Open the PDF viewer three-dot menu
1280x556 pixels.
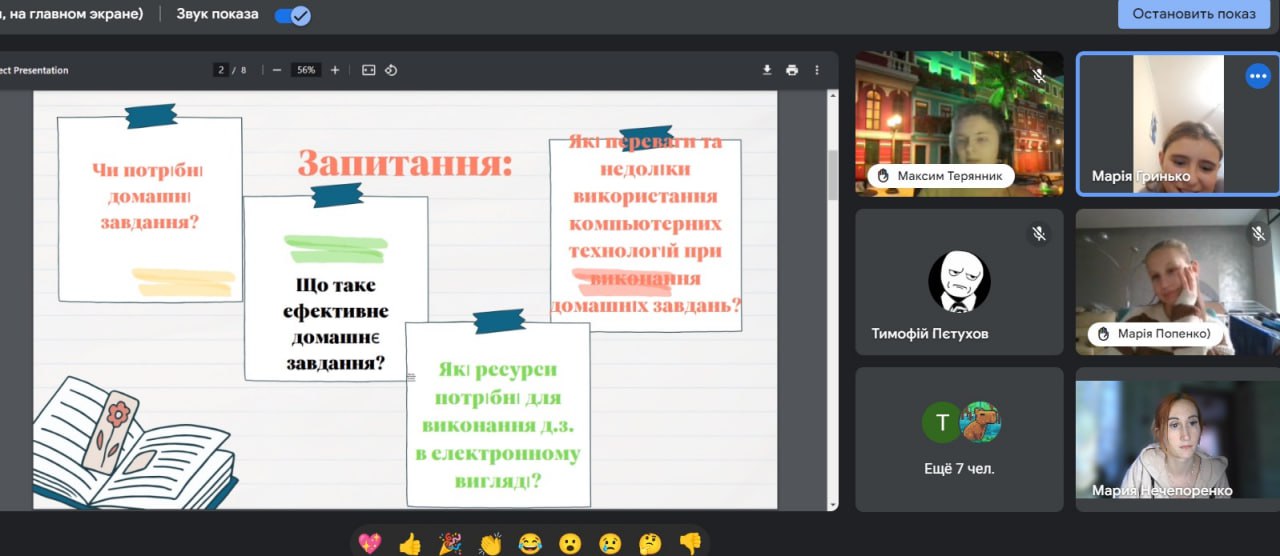coord(817,70)
